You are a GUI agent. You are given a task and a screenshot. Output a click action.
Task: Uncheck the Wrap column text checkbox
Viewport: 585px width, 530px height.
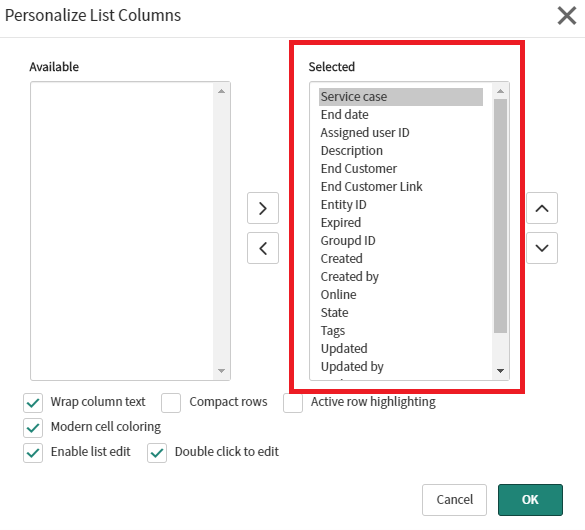[x=33, y=402]
